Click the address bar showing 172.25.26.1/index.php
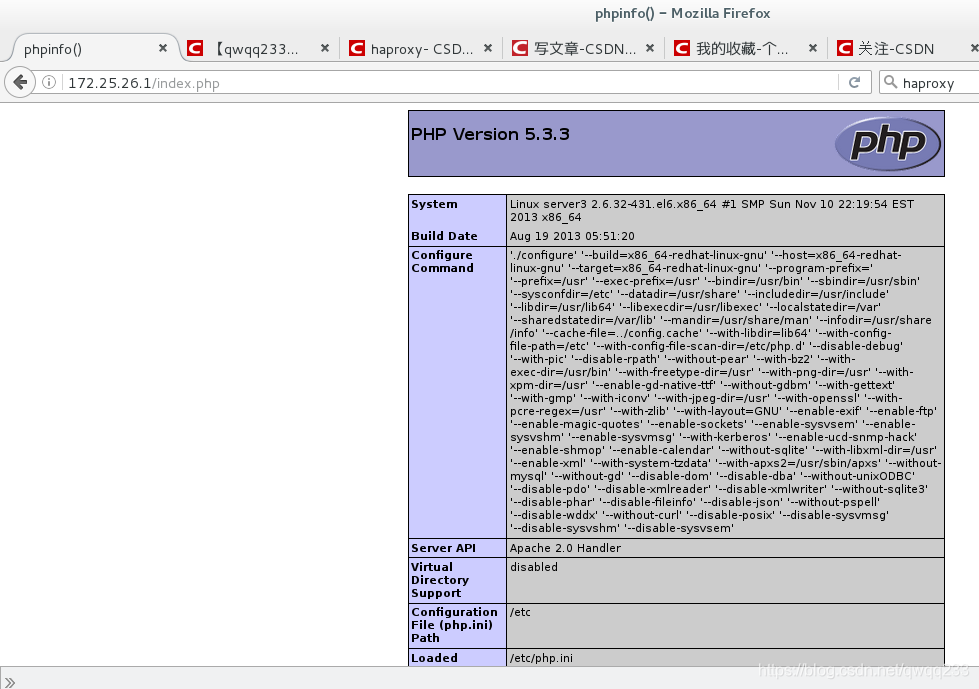 click(x=450, y=83)
